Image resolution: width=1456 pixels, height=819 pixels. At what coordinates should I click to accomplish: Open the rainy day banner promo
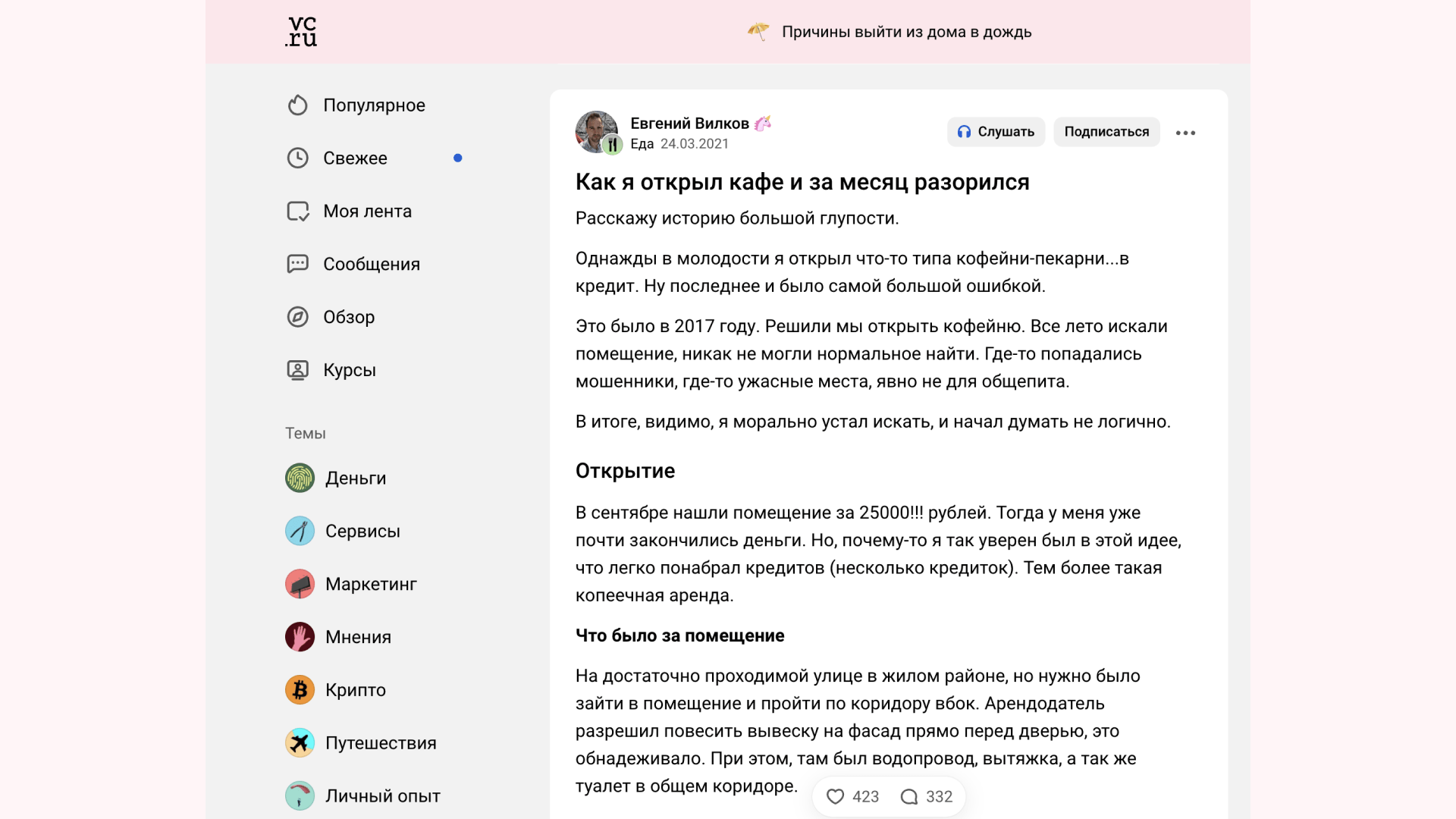tap(906, 32)
